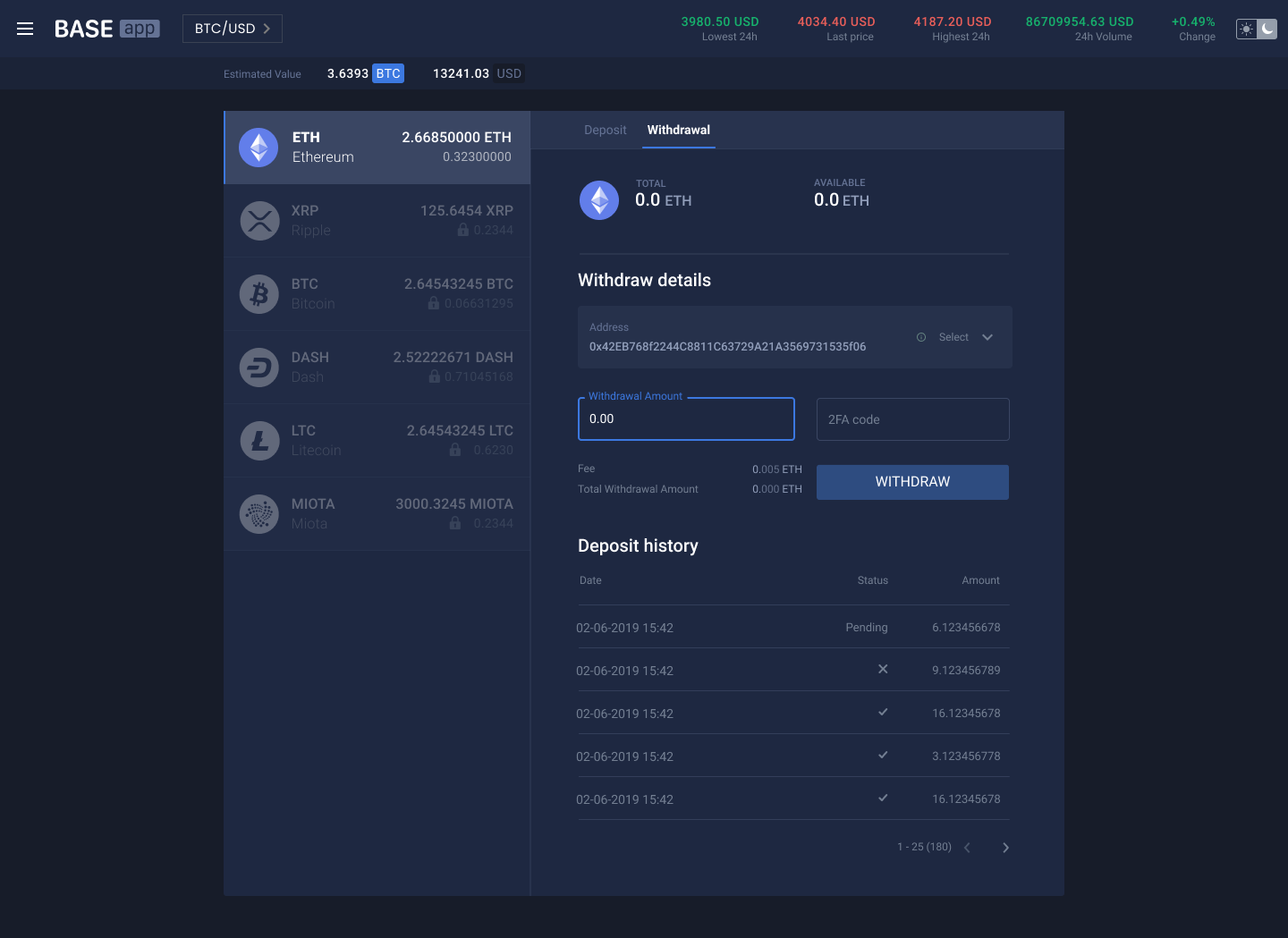Click the lock icon on Bitcoin's reserved balance
This screenshot has width=1288, height=938.
pyautogui.click(x=435, y=302)
